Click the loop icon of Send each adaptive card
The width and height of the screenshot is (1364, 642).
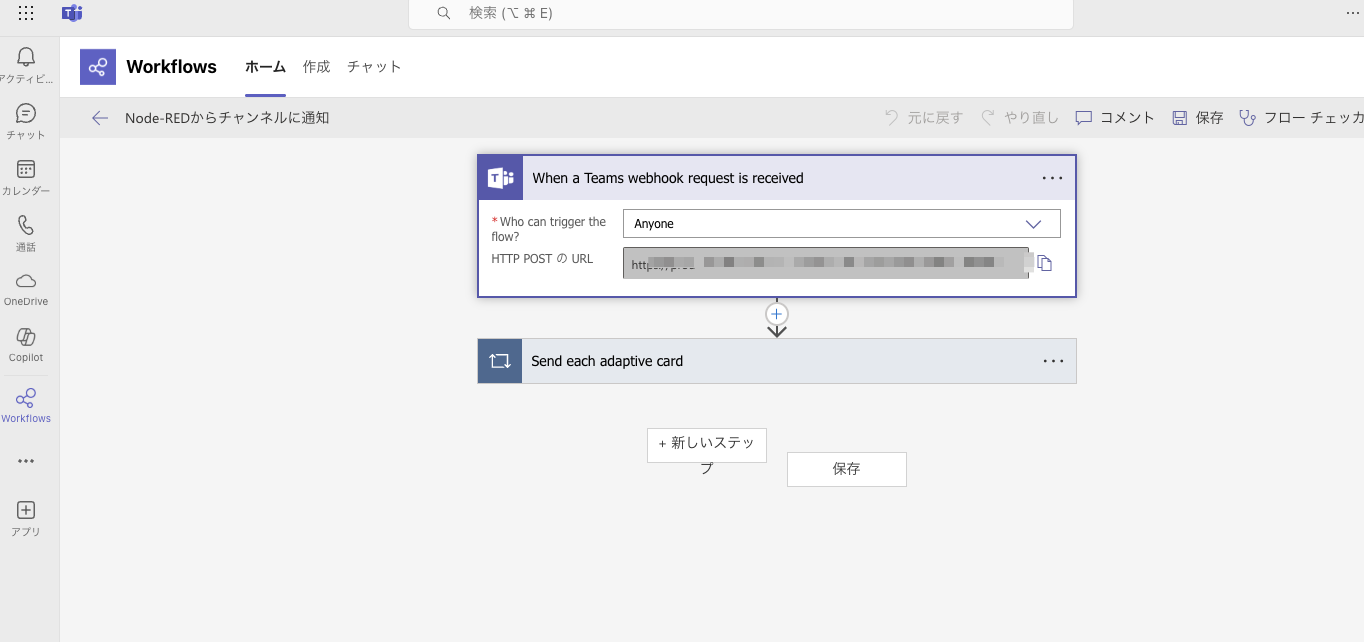click(x=500, y=361)
